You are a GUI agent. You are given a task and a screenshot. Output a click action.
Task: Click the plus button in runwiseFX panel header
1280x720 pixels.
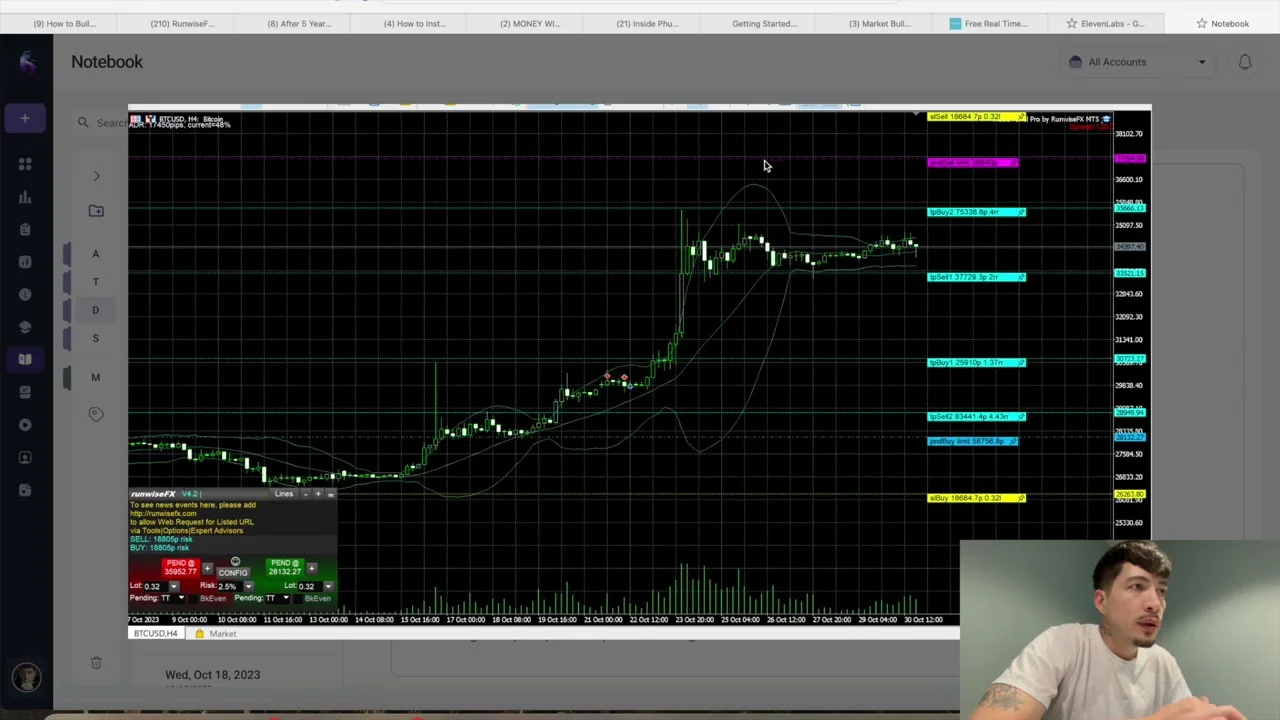pyautogui.click(x=318, y=494)
